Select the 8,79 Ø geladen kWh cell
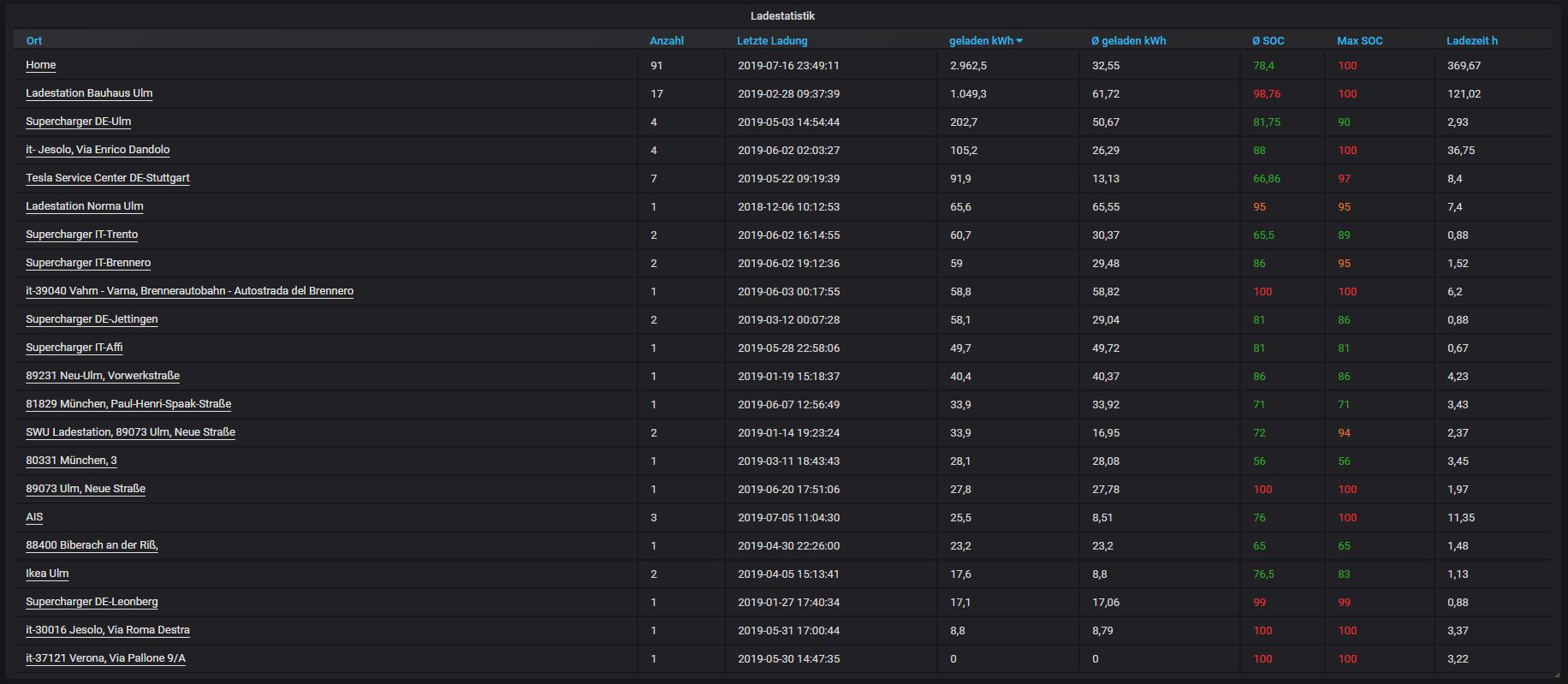The width and height of the screenshot is (1568, 684). (x=1102, y=630)
